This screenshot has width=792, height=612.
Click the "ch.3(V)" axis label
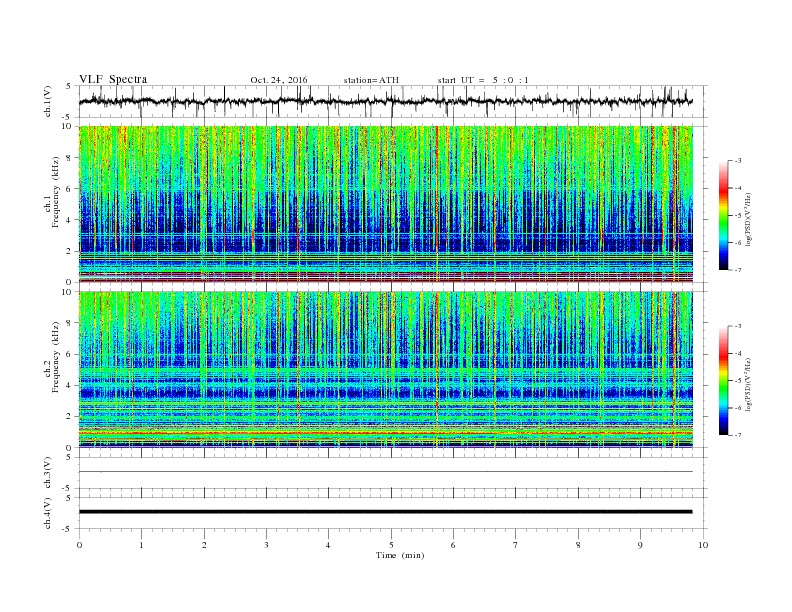[x=48, y=473]
